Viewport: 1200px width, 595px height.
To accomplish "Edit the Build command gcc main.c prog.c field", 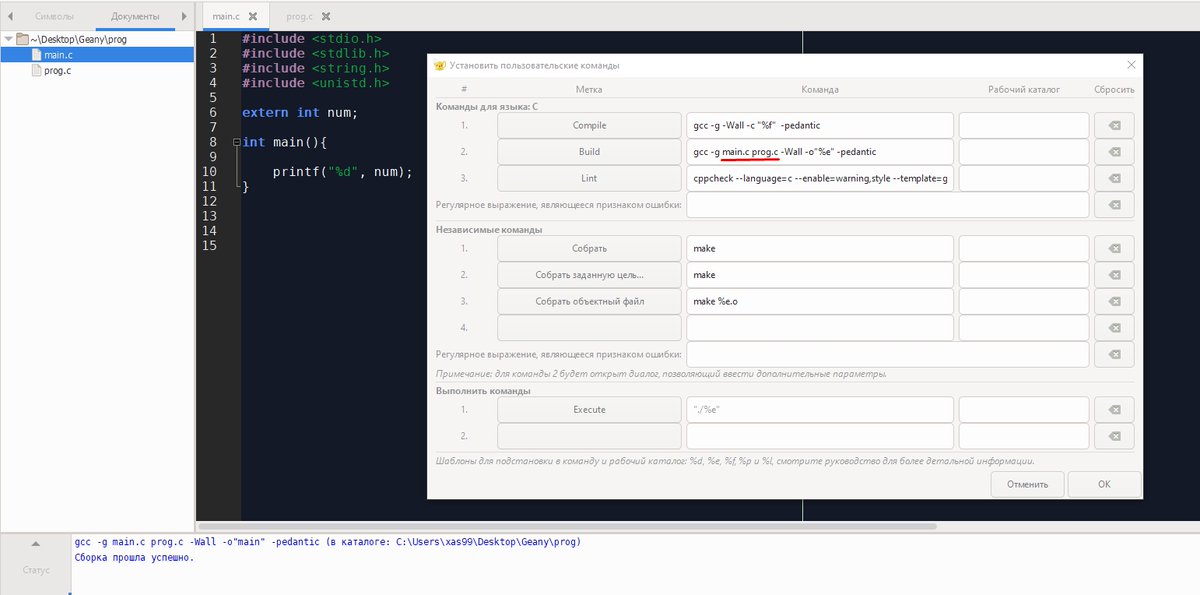I will [x=820, y=152].
